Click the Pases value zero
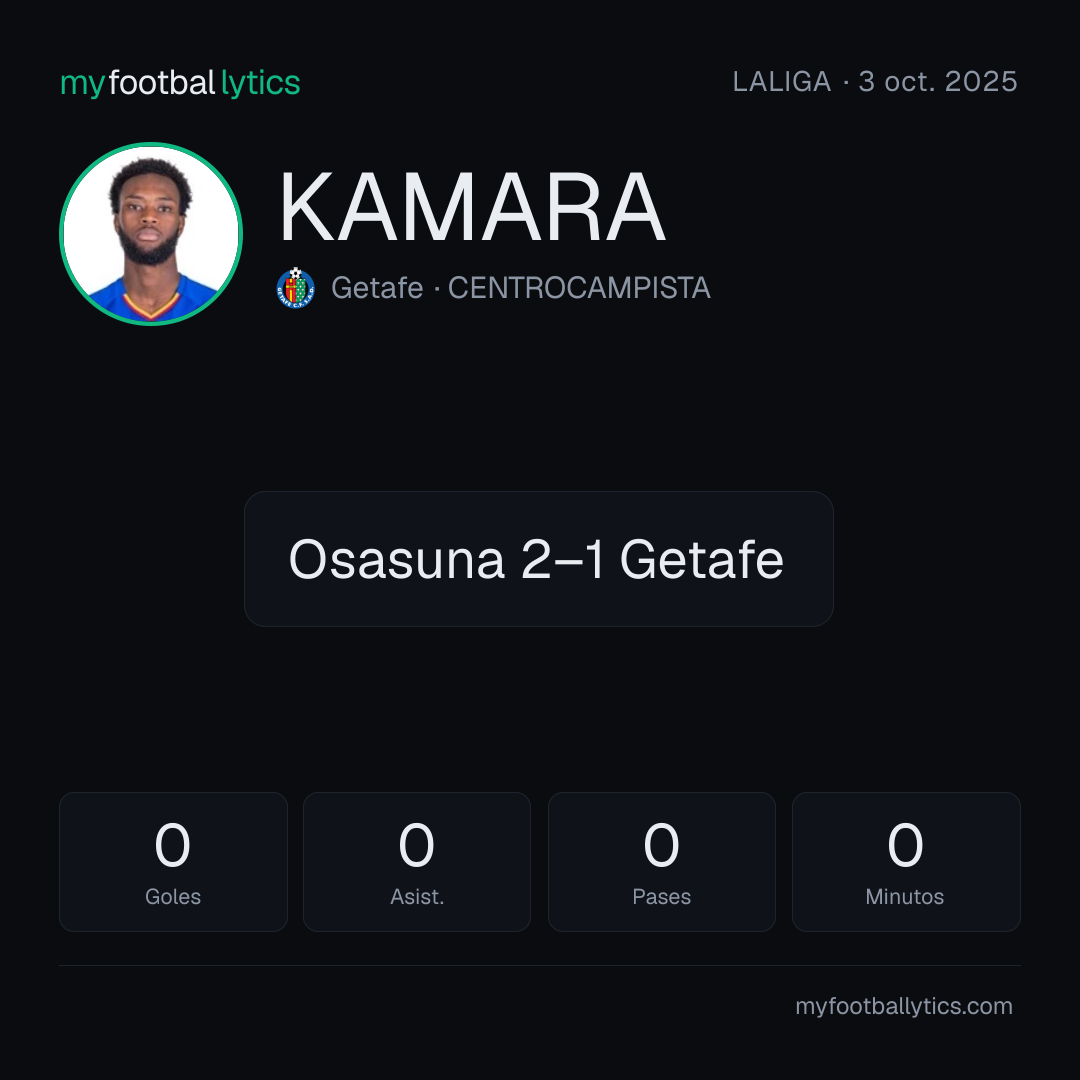 [x=661, y=845]
